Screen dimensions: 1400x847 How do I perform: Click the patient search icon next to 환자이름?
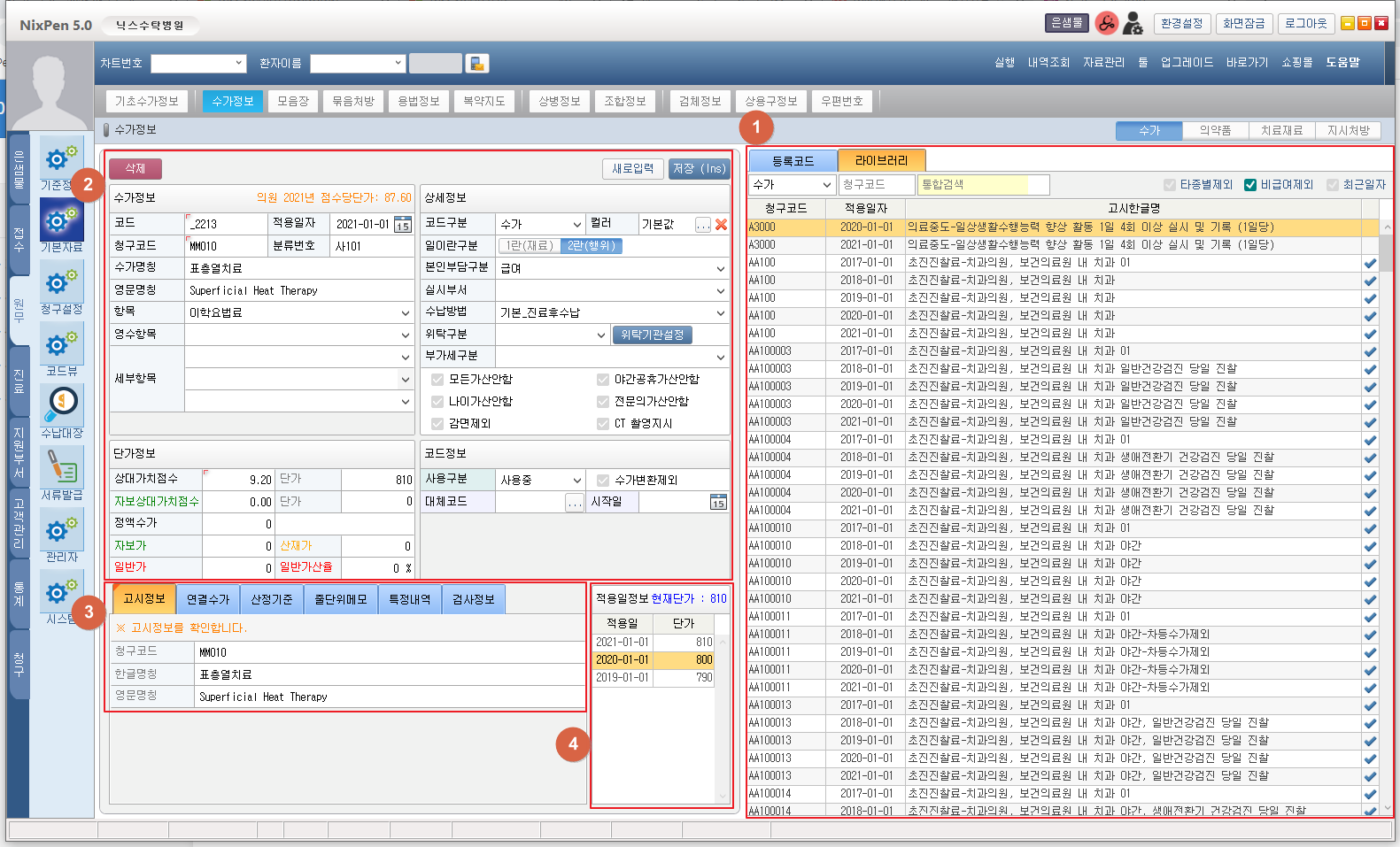[x=477, y=63]
